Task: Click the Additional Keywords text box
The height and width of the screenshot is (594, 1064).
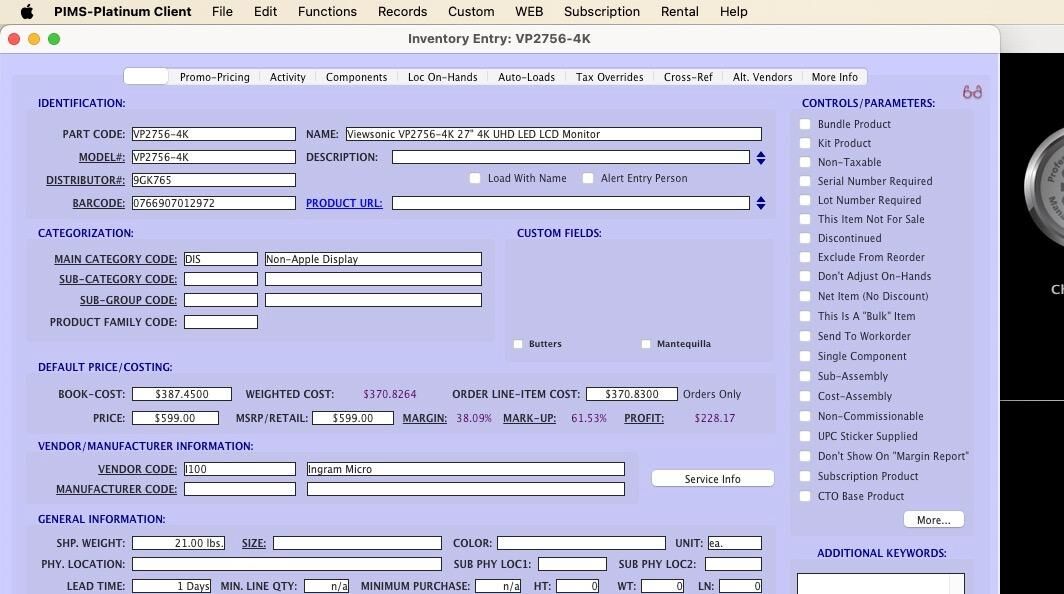Action: click(880, 584)
